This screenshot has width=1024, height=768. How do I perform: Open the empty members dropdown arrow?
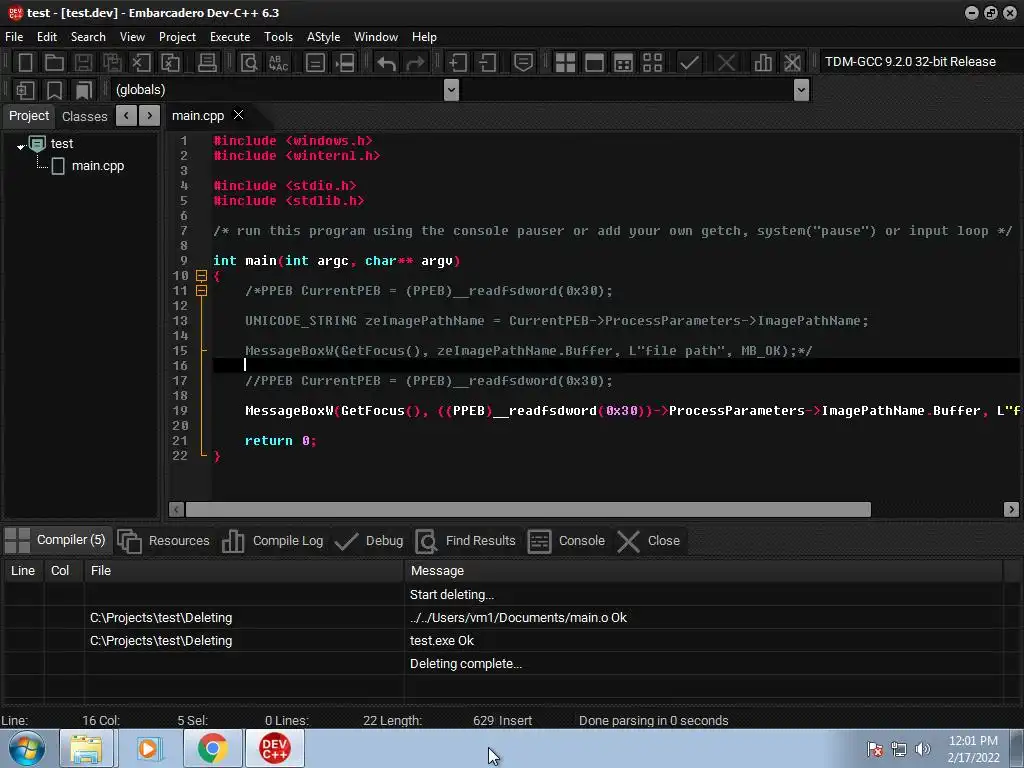(801, 90)
